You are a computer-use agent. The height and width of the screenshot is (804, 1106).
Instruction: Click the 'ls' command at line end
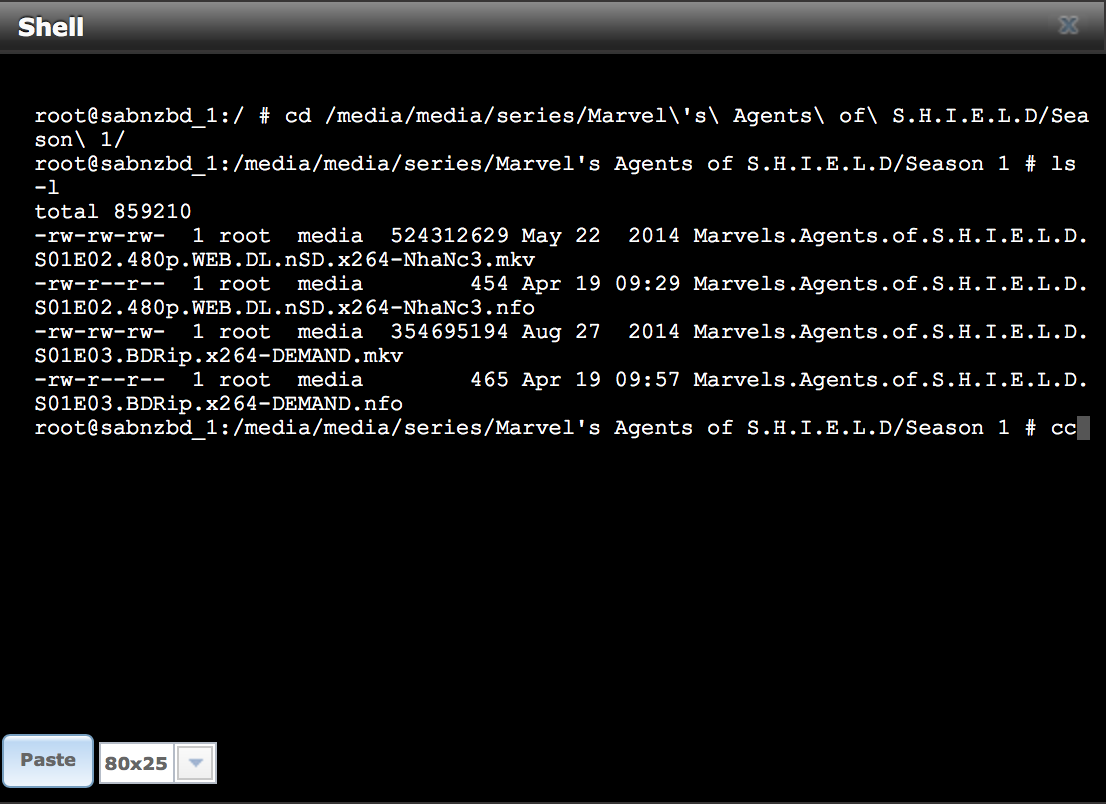(x=1064, y=164)
